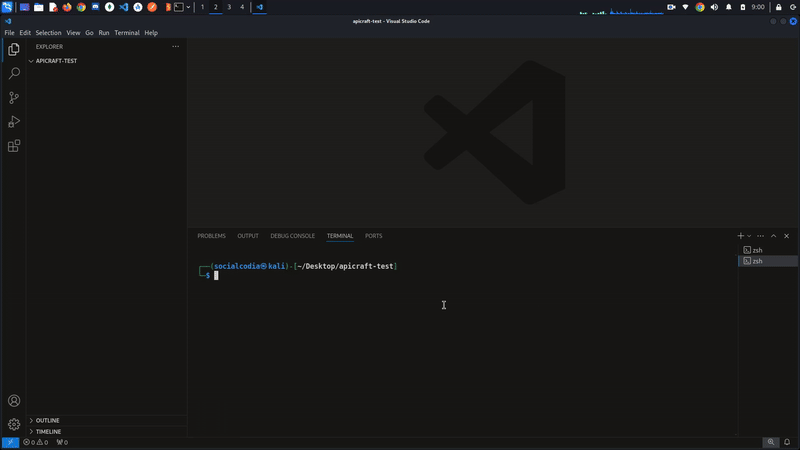The width and height of the screenshot is (800, 450).
Task: Open the screen recorder tray icon
Action: pos(671,7)
